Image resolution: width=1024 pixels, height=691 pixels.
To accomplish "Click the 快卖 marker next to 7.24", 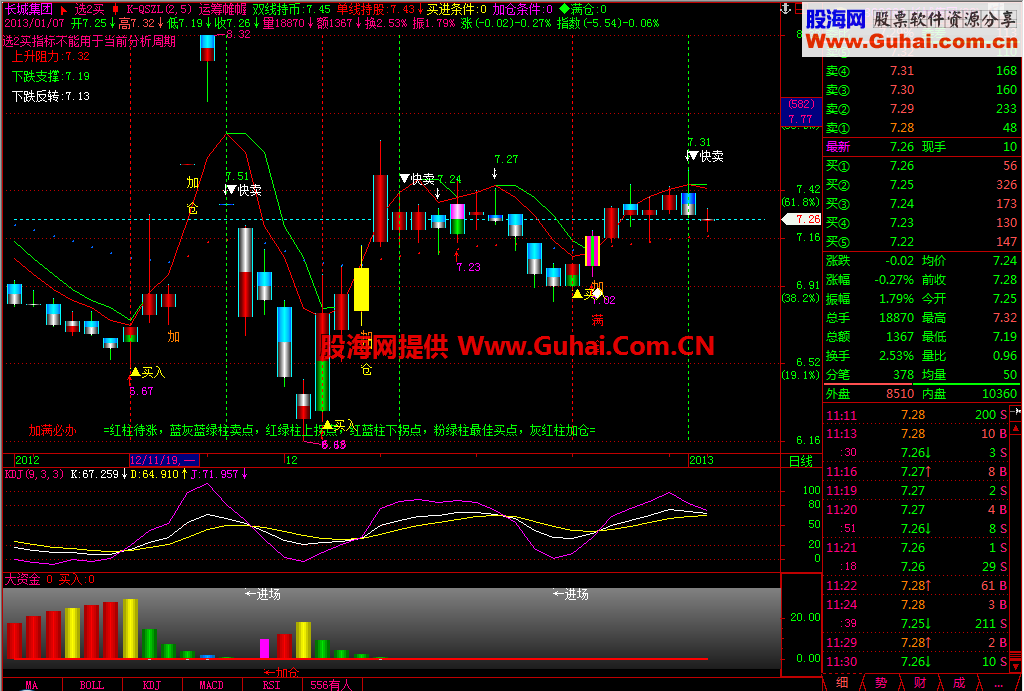I will point(417,178).
